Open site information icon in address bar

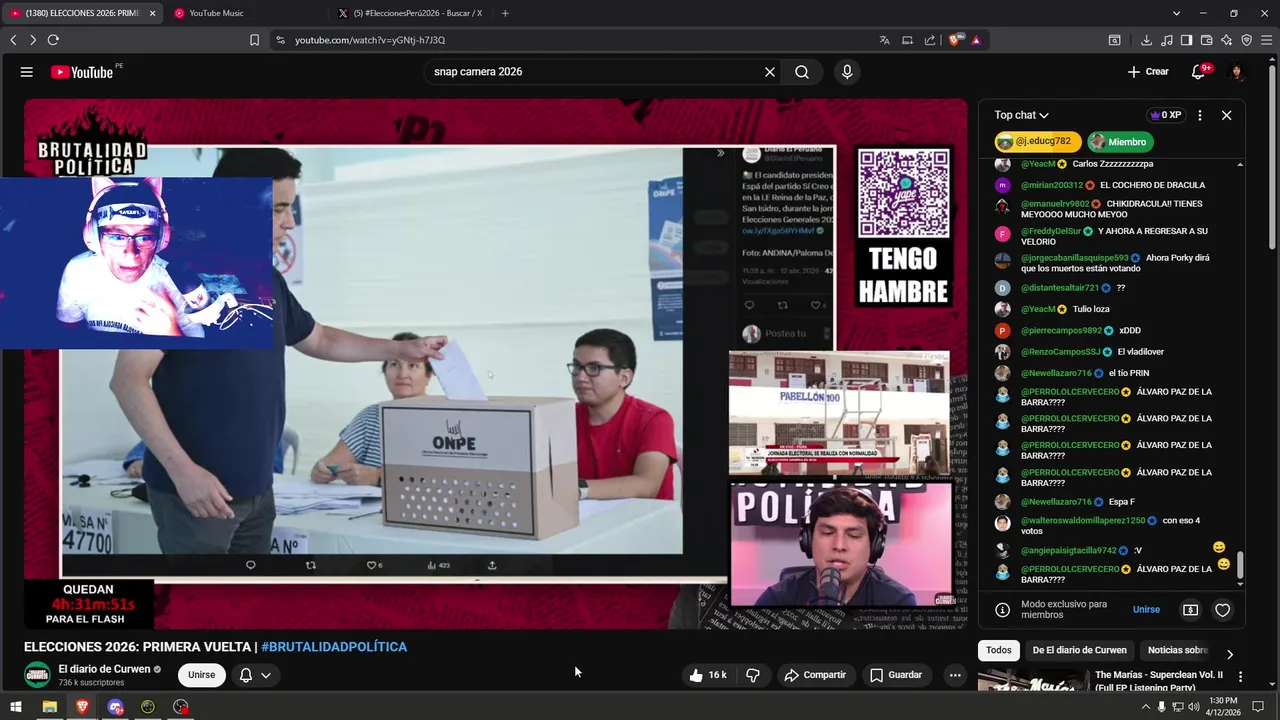click(280, 40)
